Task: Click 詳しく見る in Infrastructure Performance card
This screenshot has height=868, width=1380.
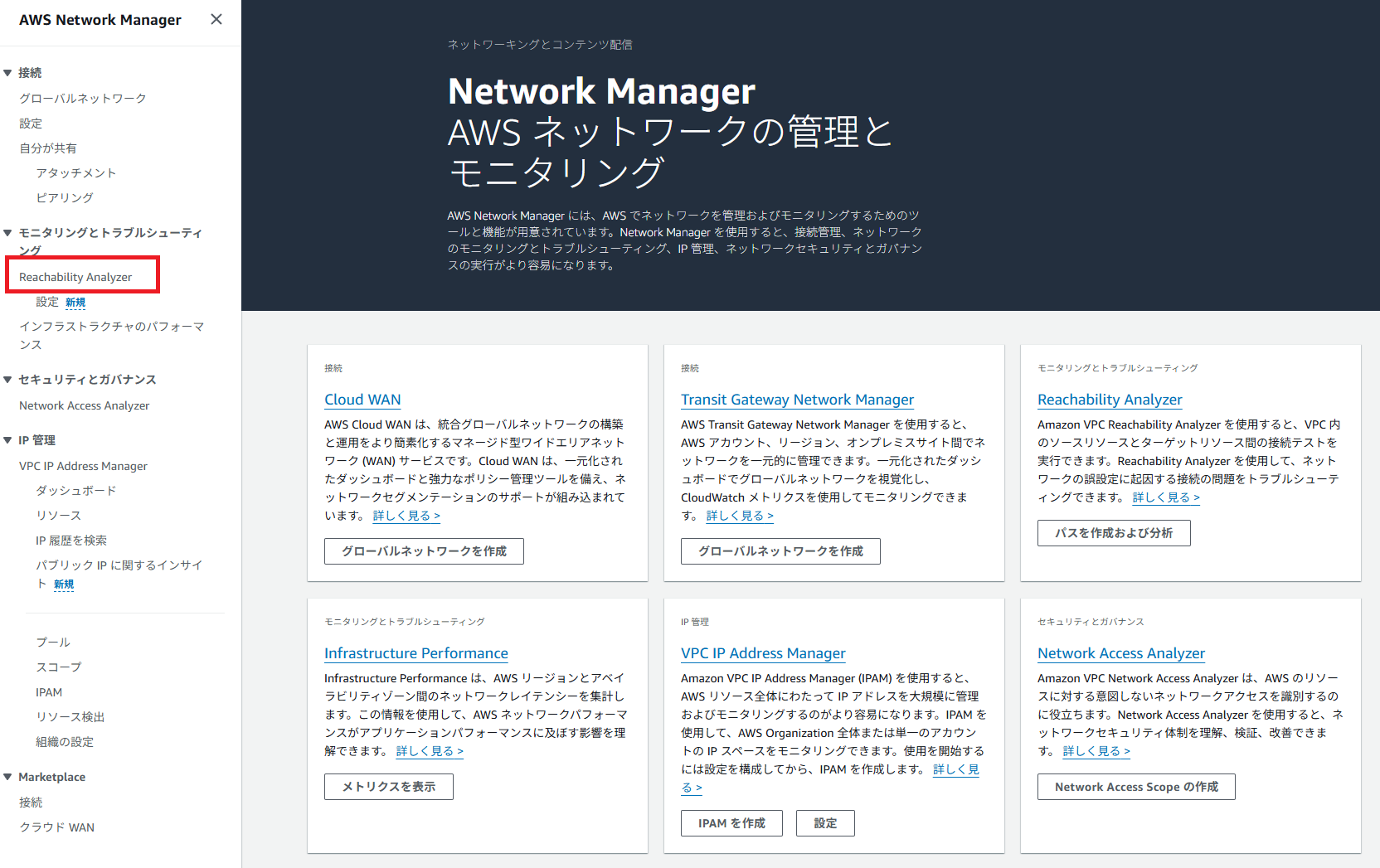Action: 430,751
